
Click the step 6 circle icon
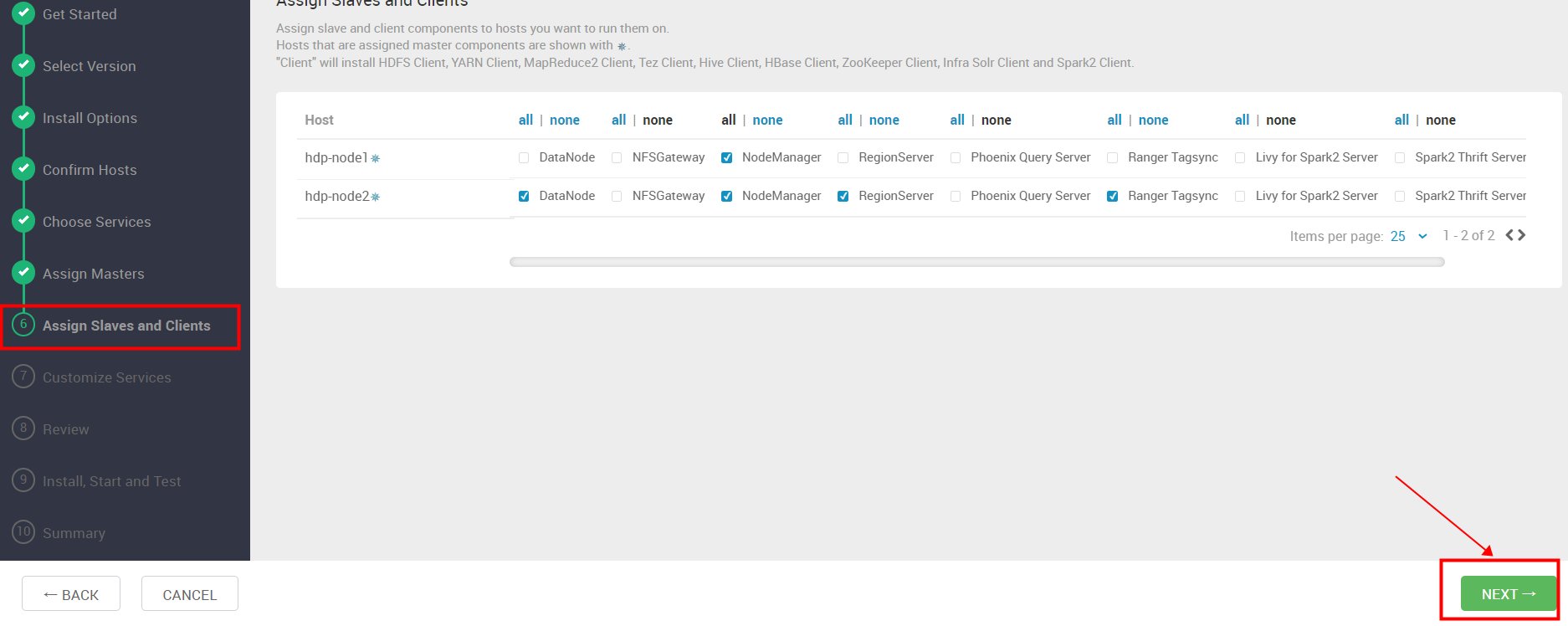pos(23,324)
